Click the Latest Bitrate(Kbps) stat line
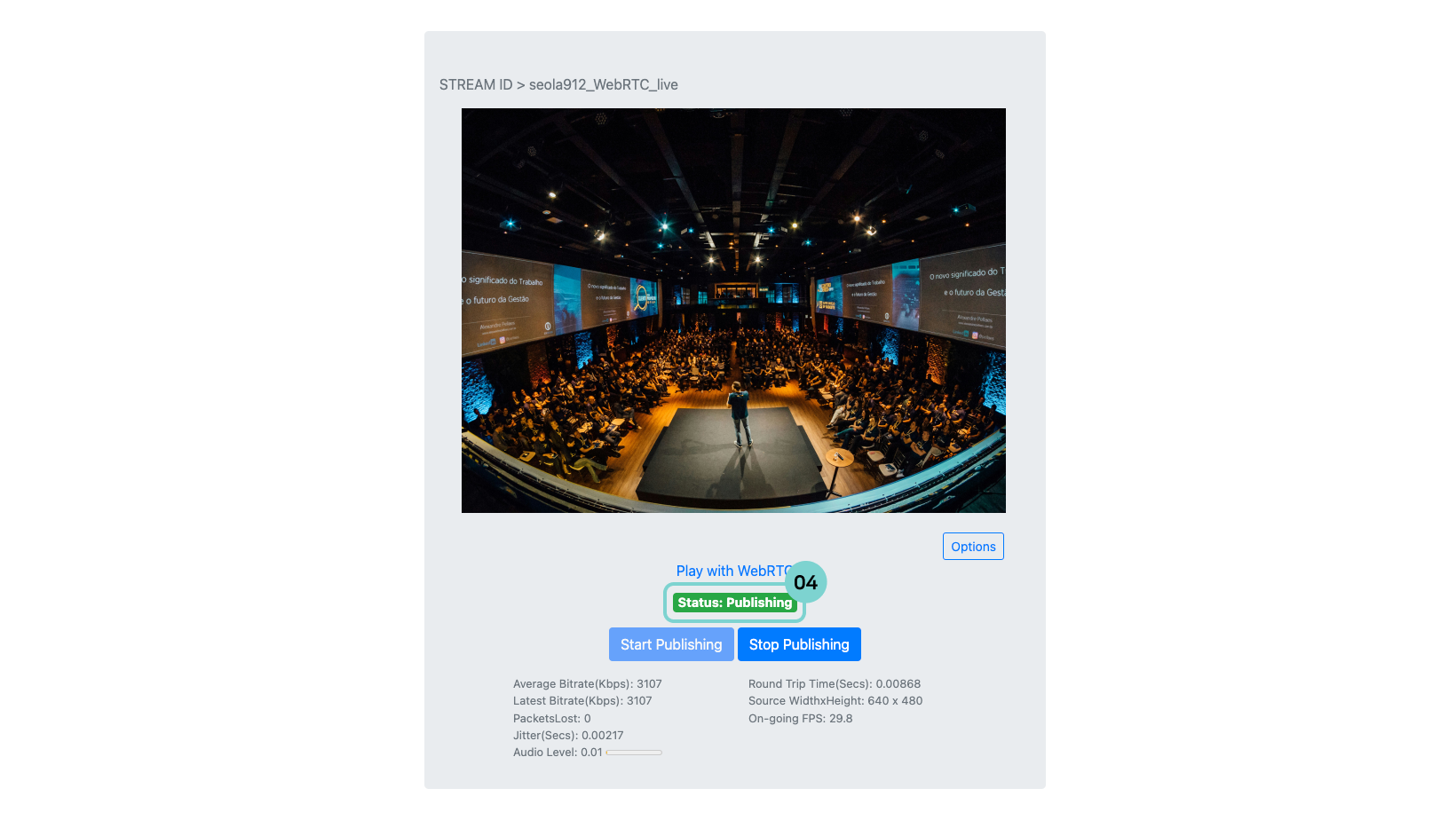The image size is (1456, 820). (x=582, y=700)
